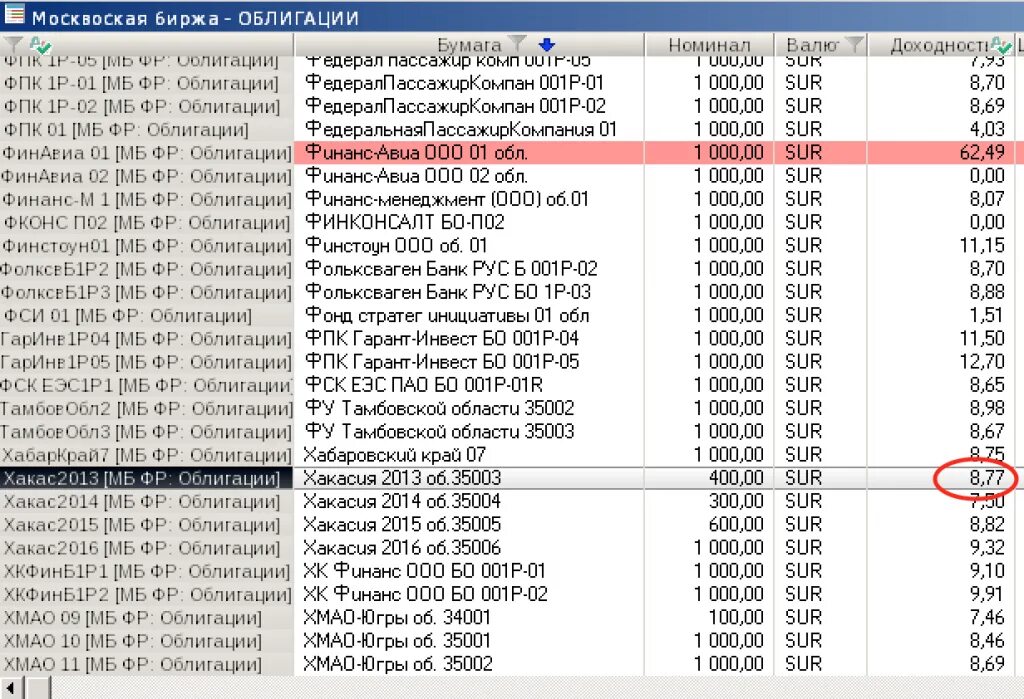Select row ФПК 1Р-02 [МБ ФР: Облигации]
1024x699 pixels.
point(147,106)
